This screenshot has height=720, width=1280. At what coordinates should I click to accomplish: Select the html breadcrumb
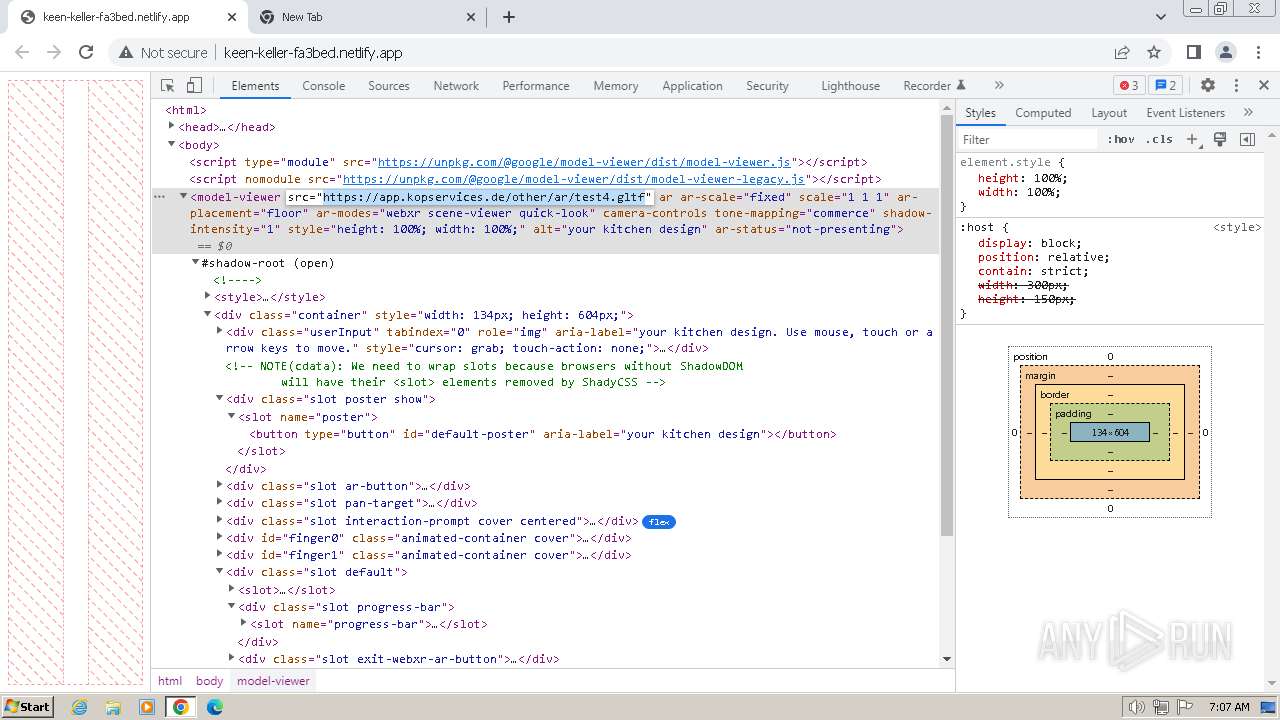(x=170, y=681)
